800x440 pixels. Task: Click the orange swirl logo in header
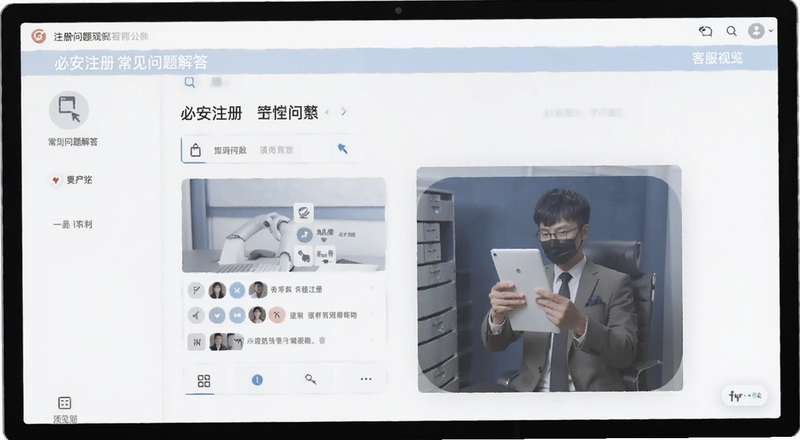pyautogui.click(x=38, y=36)
